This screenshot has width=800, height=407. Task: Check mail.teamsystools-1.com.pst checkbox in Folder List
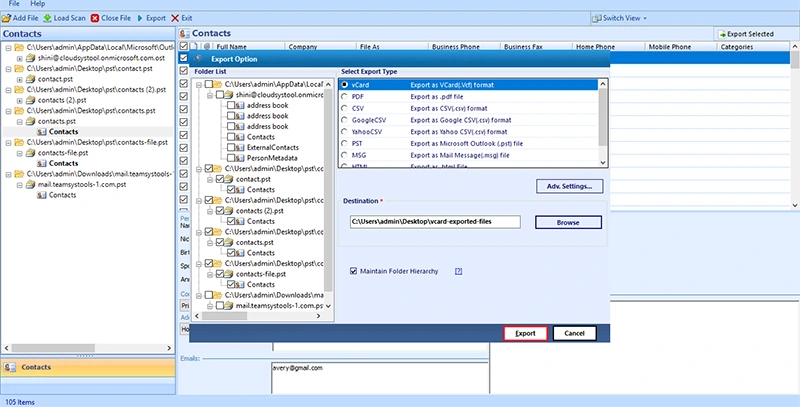[x=220, y=306]
